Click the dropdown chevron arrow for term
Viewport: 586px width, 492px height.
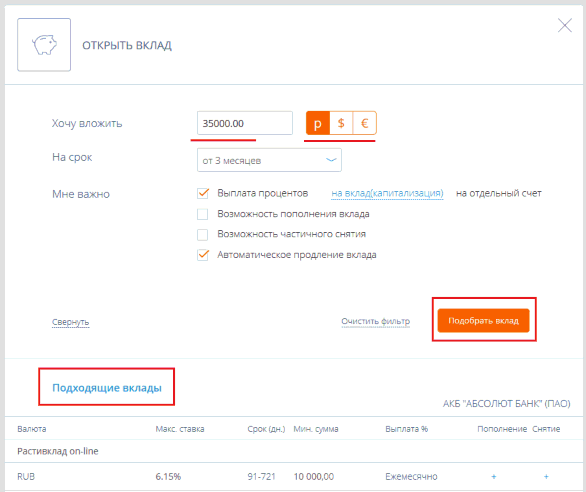tap(331, 160)
